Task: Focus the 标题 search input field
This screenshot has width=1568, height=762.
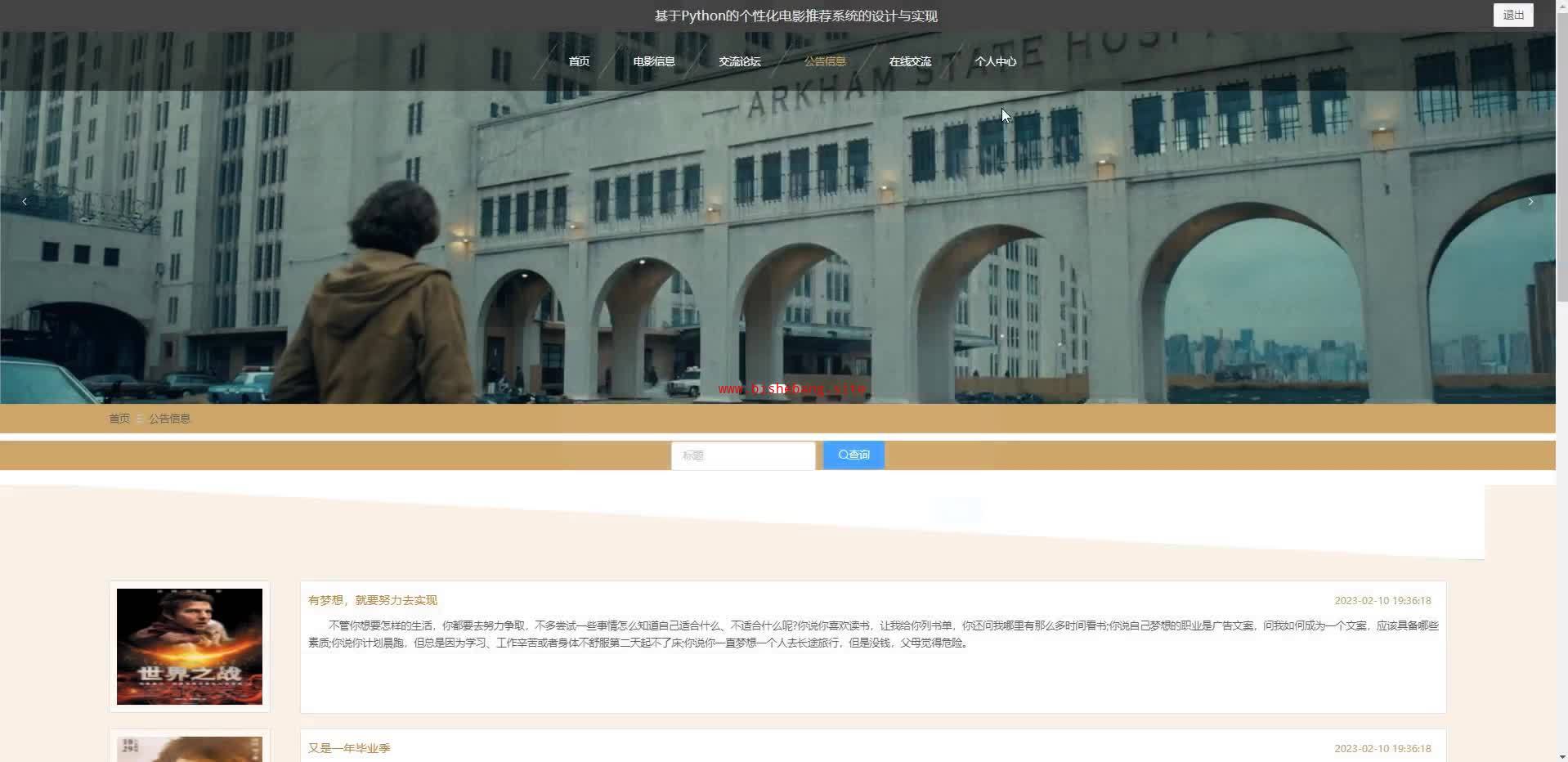Action: tap(742, 455)
